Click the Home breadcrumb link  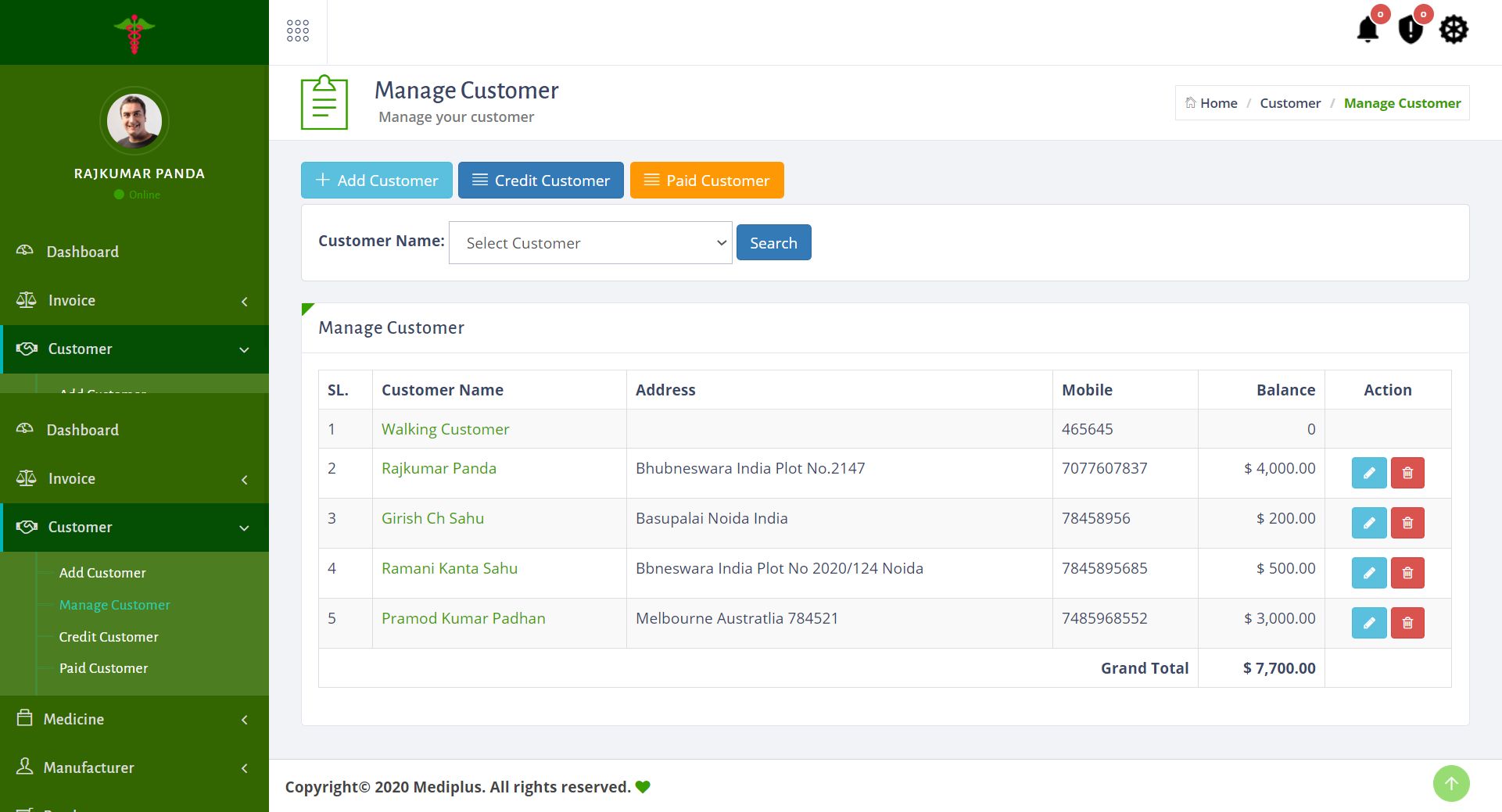pyautogui.click(x=1218, y=103)
